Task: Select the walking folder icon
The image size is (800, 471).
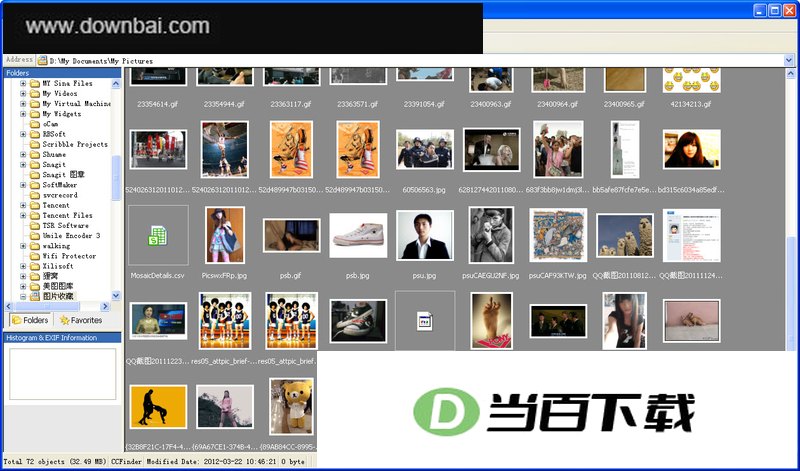Action: click(x=35, y=246)
